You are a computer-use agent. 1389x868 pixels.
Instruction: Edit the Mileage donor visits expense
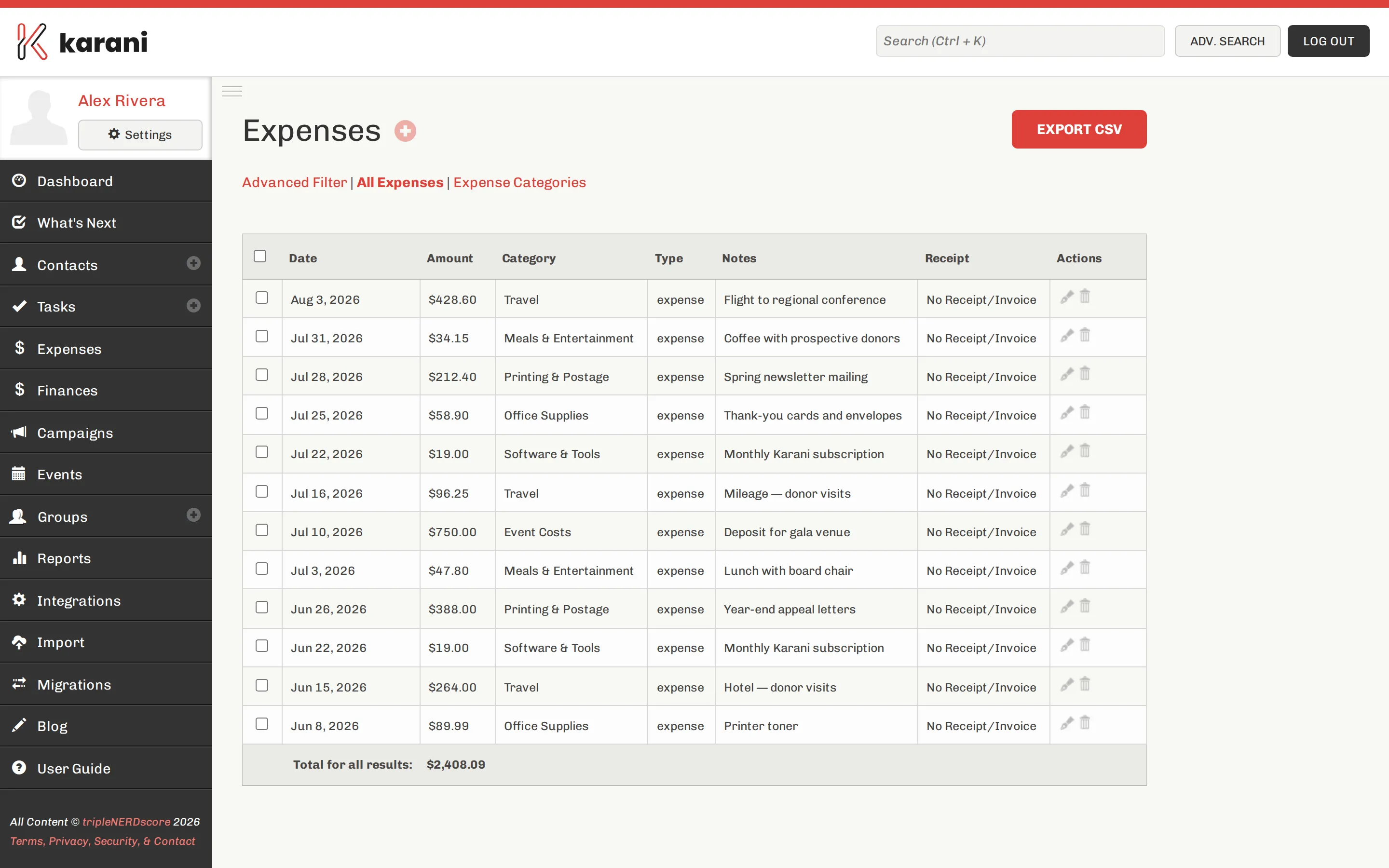[x=1066, y=491]
